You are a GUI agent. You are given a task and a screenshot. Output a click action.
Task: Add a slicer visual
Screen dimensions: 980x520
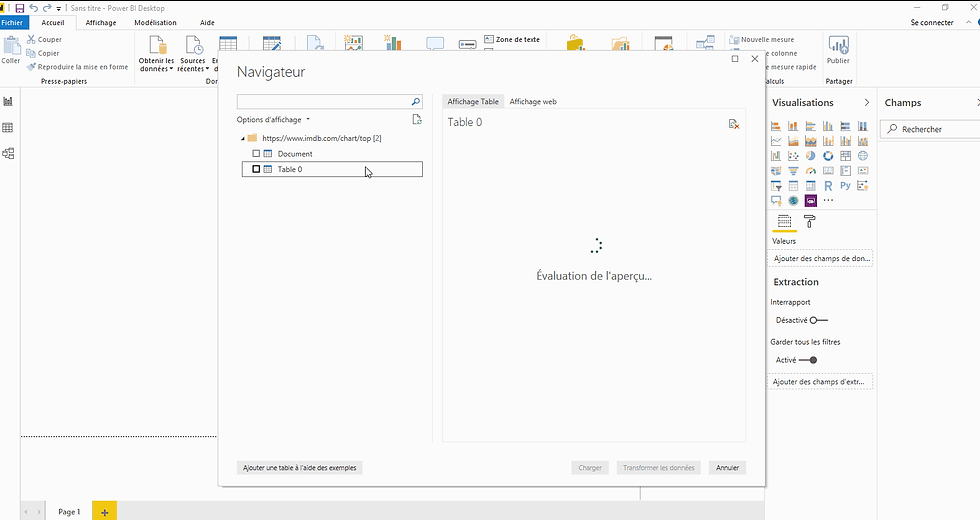pos(776,186)
